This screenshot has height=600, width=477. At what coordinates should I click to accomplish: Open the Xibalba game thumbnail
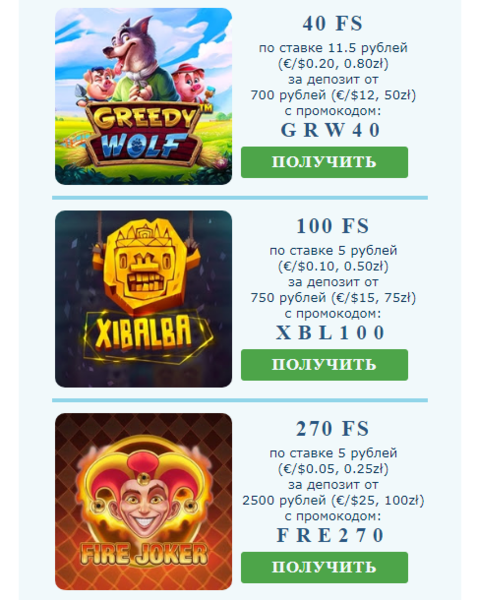143,299
